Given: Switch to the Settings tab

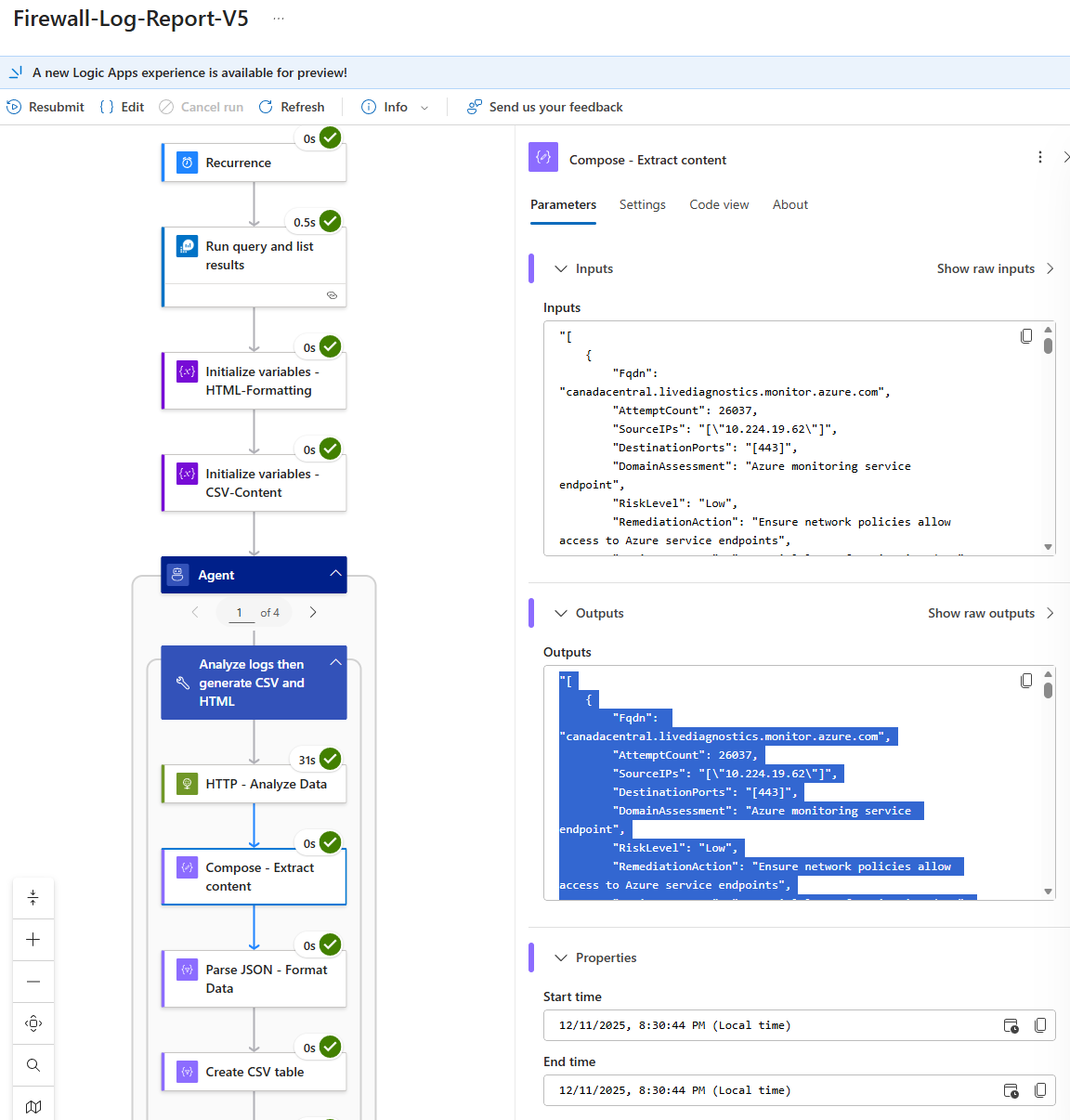Looking at the screenshot, I should pos(642,205).
